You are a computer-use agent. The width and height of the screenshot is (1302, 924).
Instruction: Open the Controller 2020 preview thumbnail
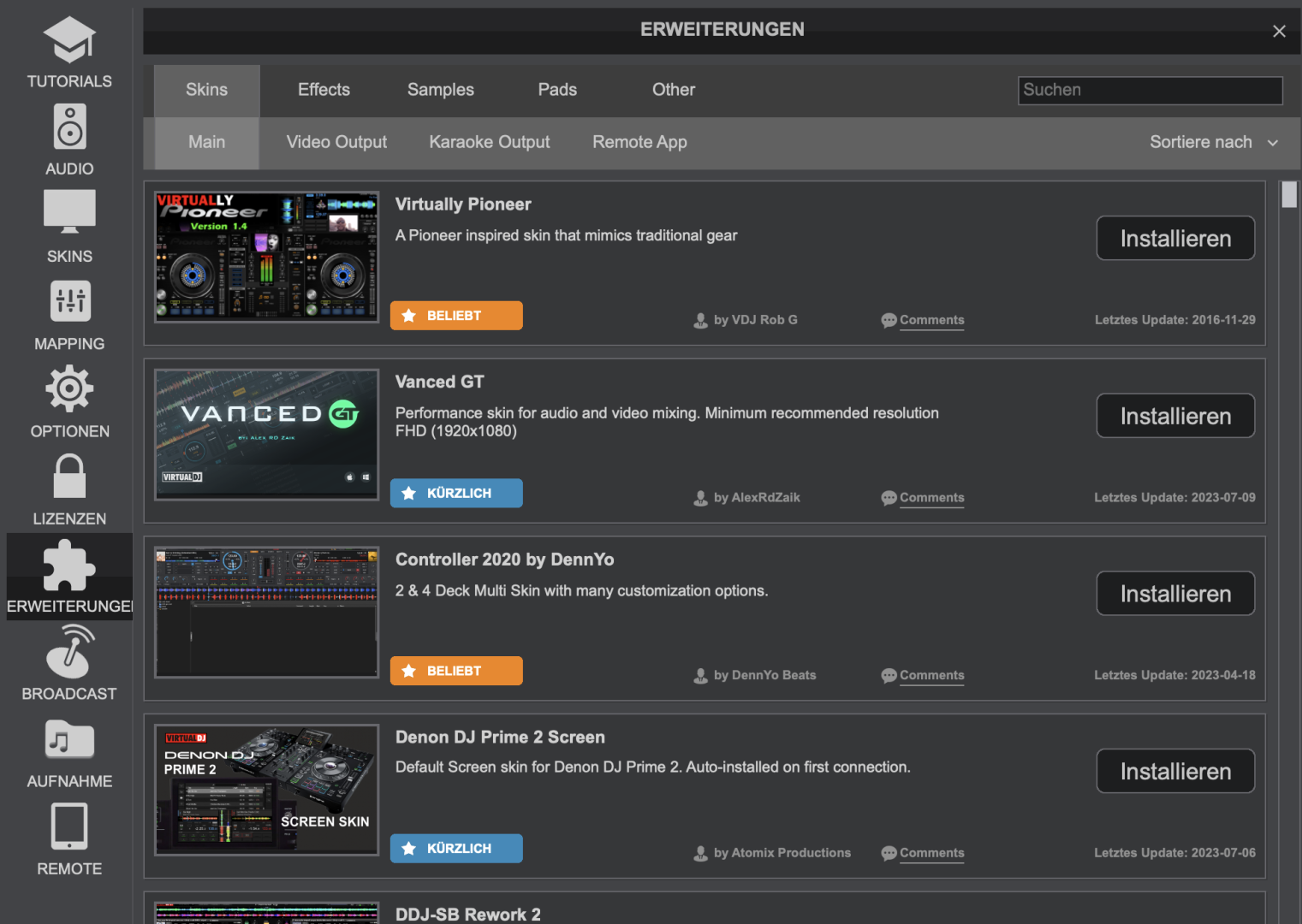(266, 613)
